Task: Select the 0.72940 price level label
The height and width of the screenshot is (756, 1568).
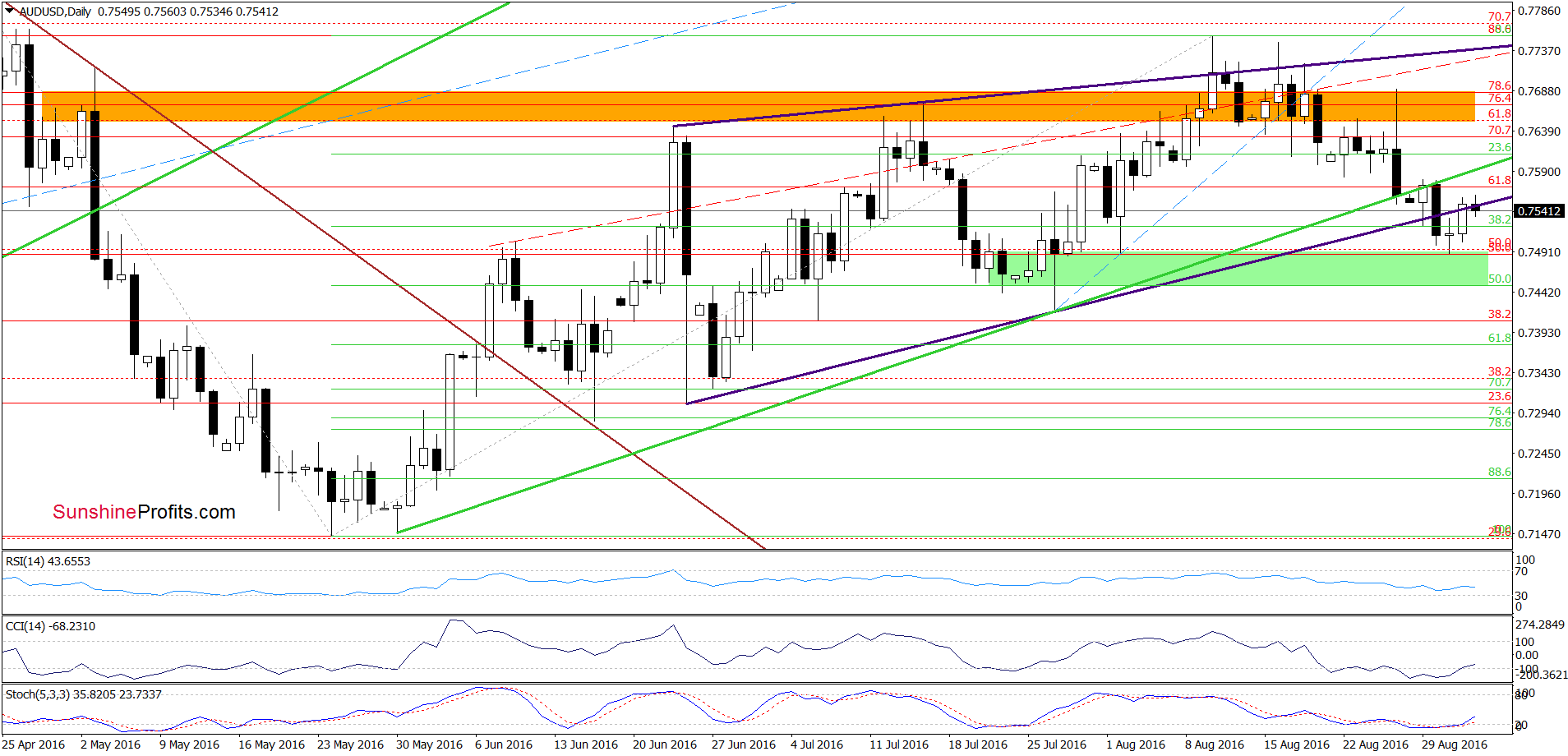Action: (1538, 413)
